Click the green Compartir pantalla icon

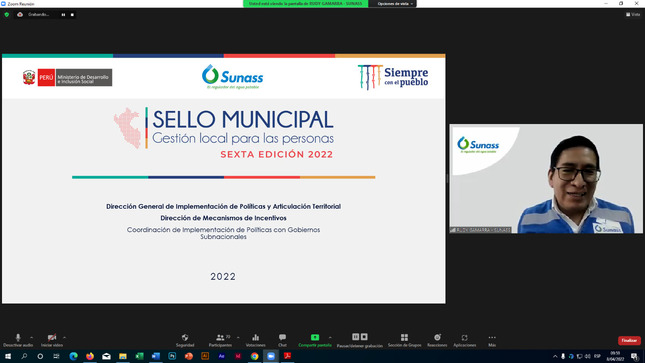315,337
